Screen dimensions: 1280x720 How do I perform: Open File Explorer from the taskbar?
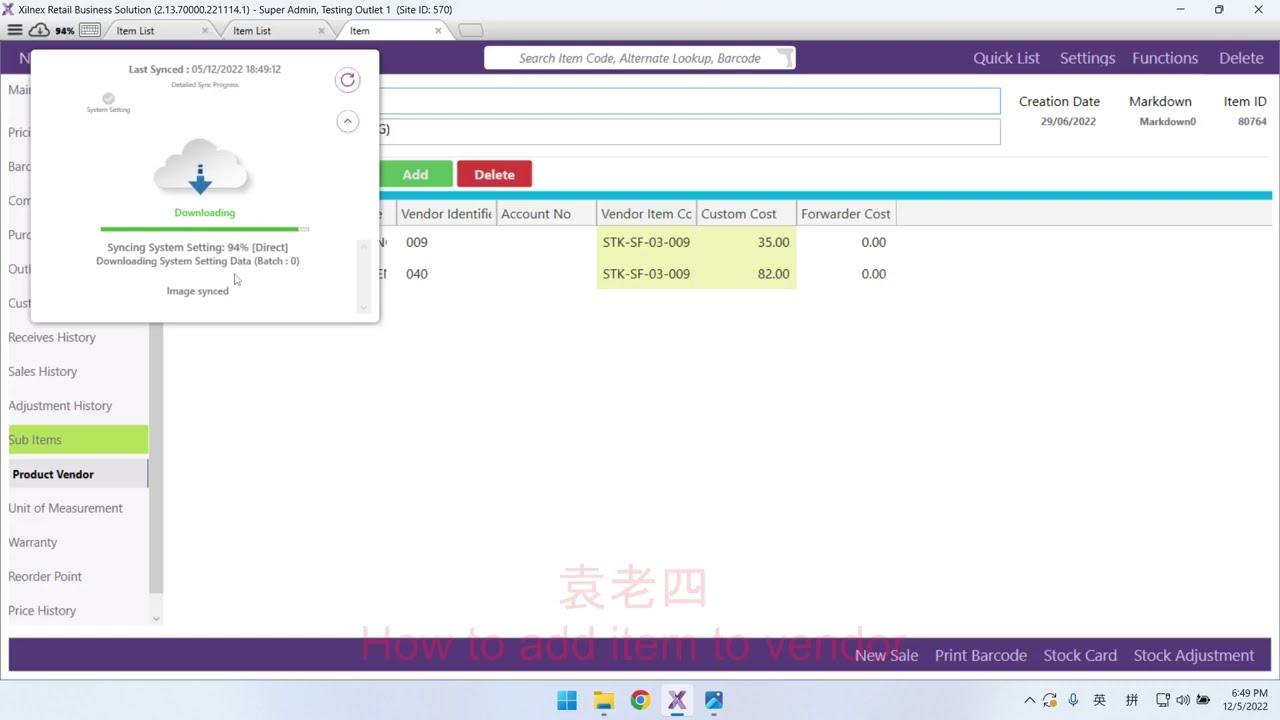603,700
